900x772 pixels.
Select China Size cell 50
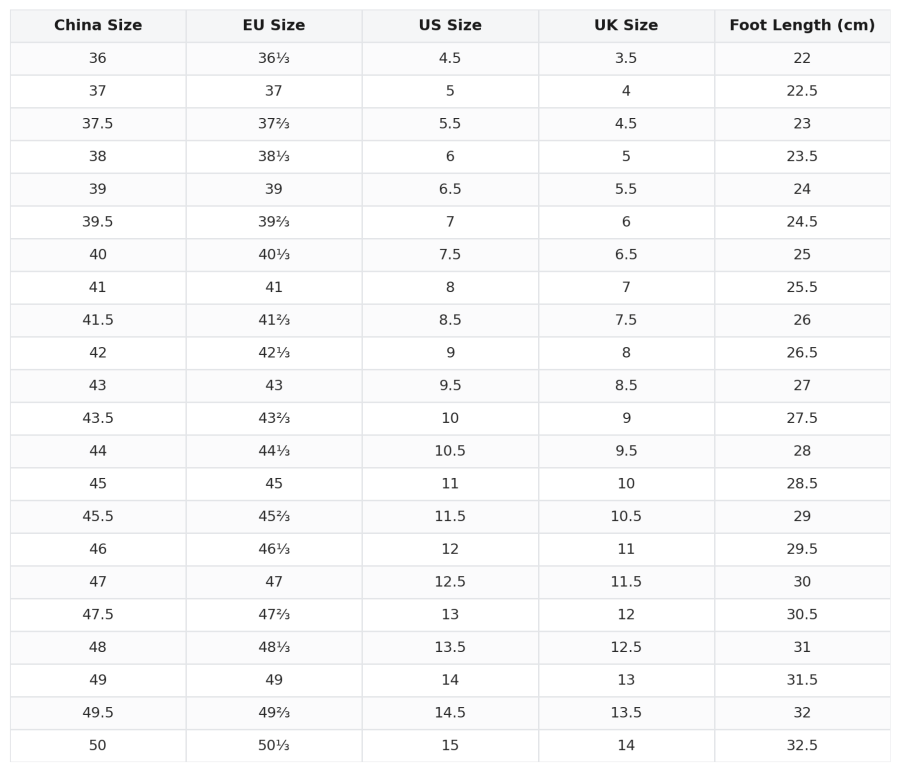click(x=98, y=745)
